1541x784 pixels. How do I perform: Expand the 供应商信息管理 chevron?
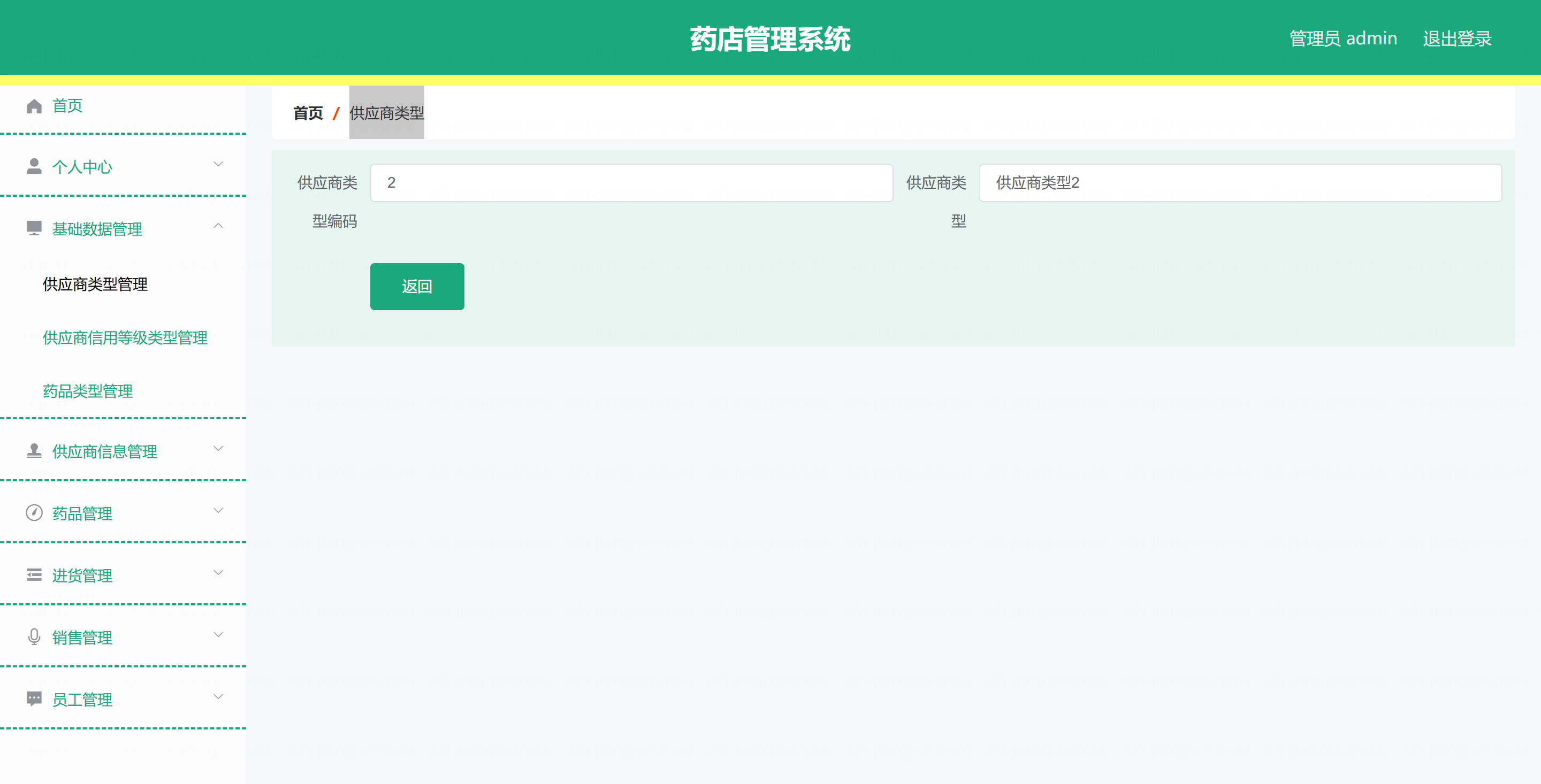[218, 449]
